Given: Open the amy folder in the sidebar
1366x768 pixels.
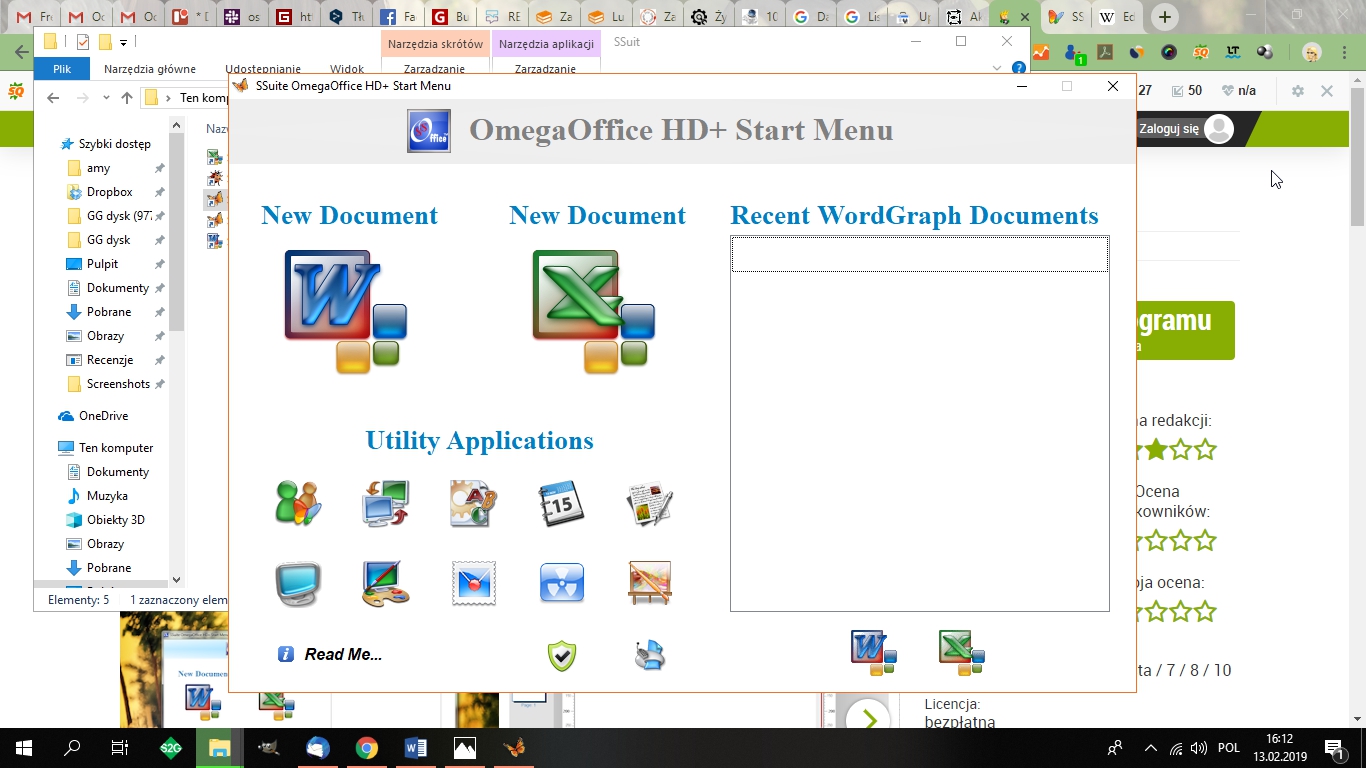Looking at the screenshot, I should (x=98, y=168).
